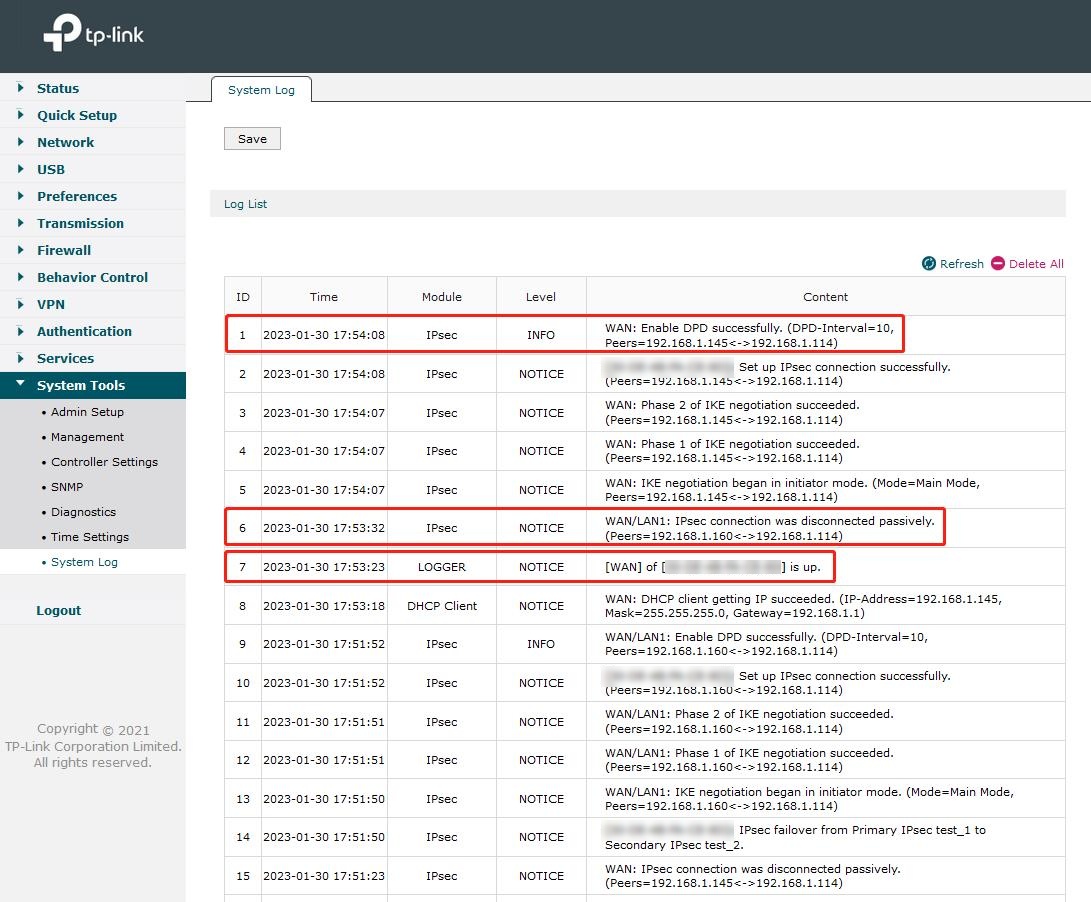The height and width of the screenshot is (902, 1091).
Task: Open the Quick Setup menu
Action: [76, 115]
